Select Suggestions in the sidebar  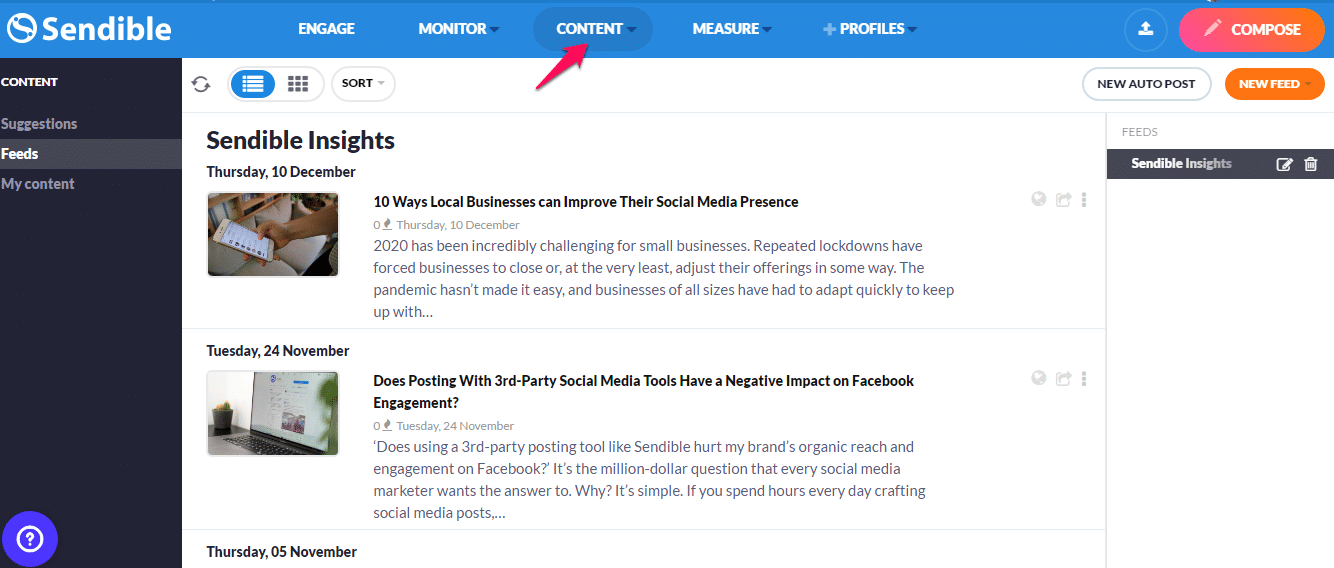[39, 124]
